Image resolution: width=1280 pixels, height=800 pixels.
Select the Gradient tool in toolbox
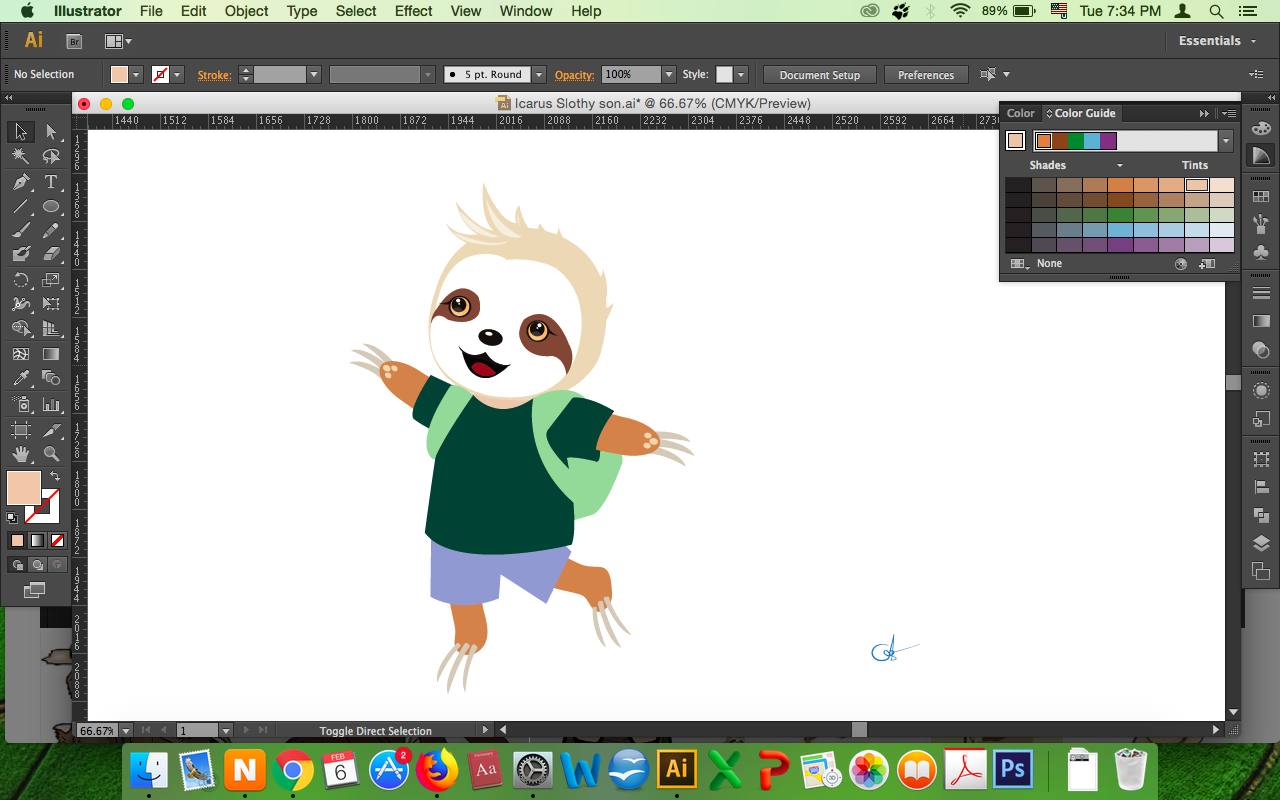[51, 354]
